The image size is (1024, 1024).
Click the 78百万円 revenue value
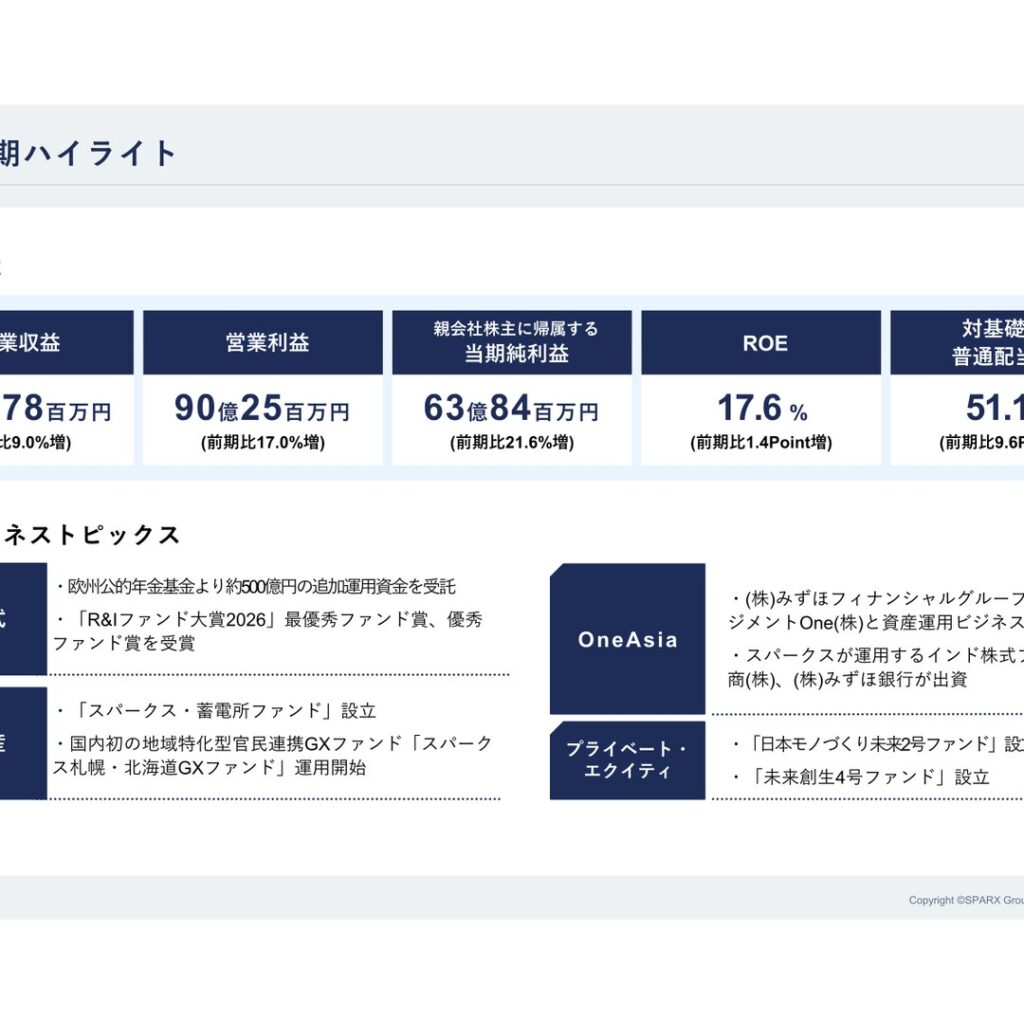56,408
